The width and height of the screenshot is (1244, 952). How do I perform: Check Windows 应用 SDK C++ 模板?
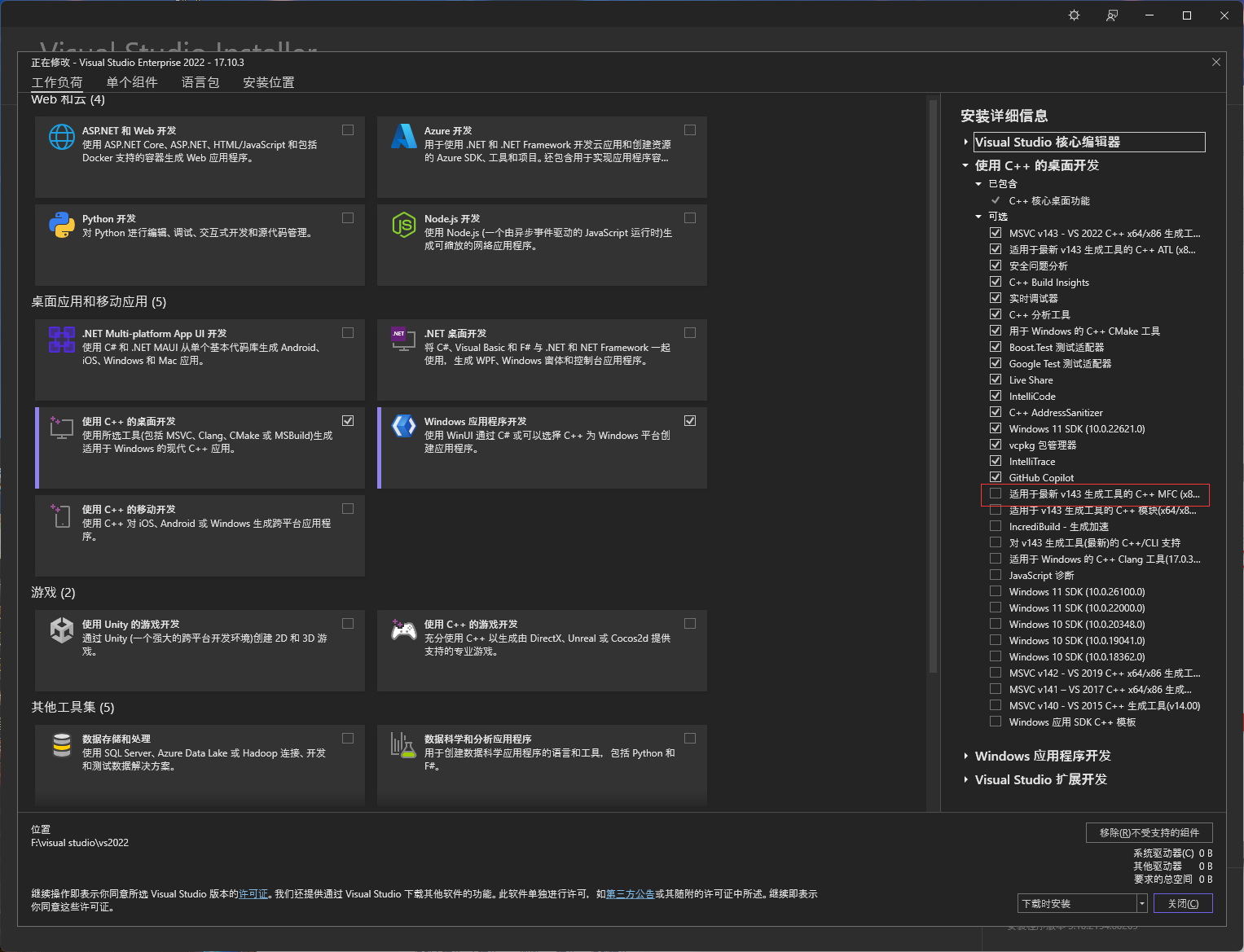click(x=996, y=722)
